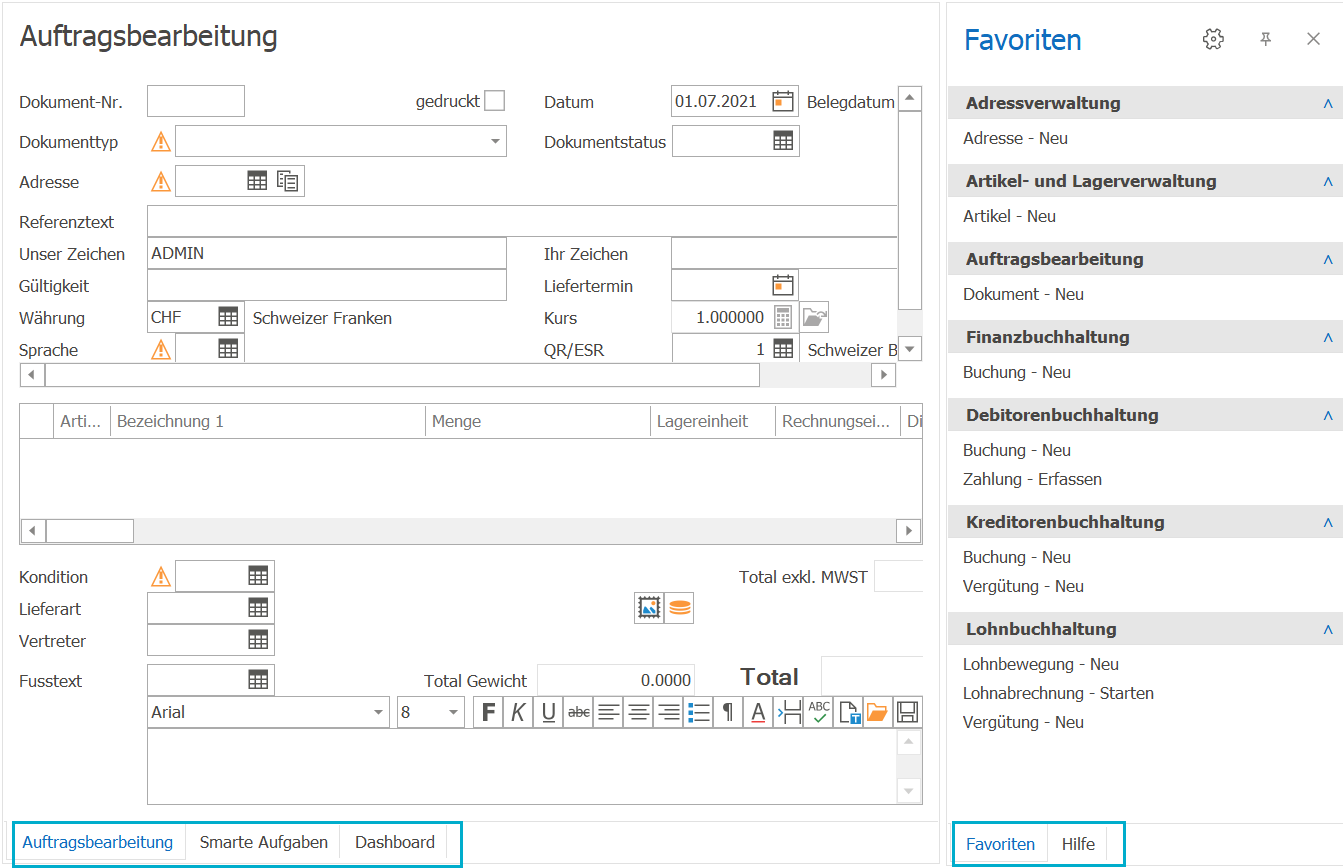Open the Dokumentstatus lookup table
This screenshot has height=868, width=1343.
pos(783,141)
